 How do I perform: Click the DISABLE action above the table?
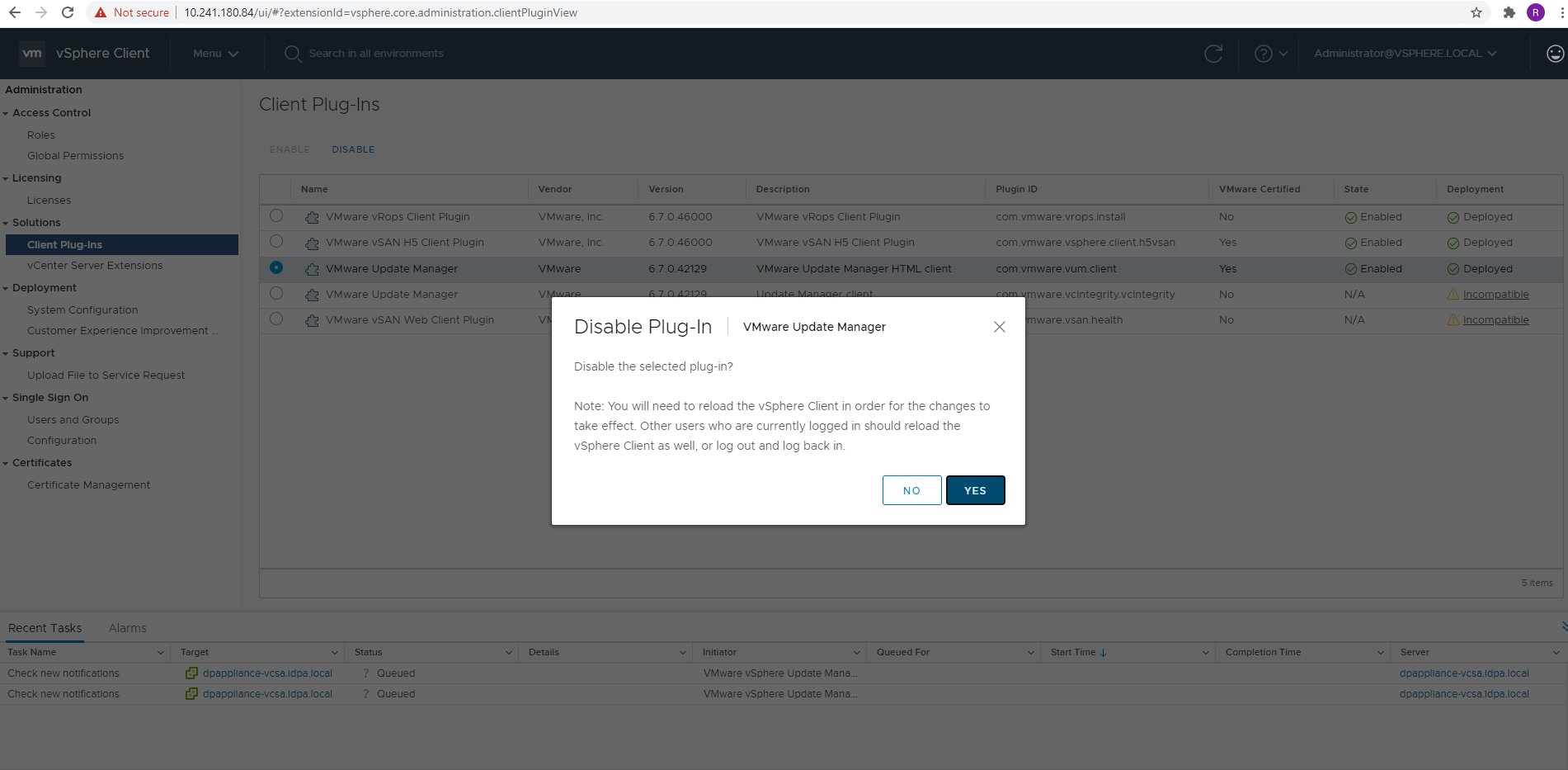click(x=353, y=149)
